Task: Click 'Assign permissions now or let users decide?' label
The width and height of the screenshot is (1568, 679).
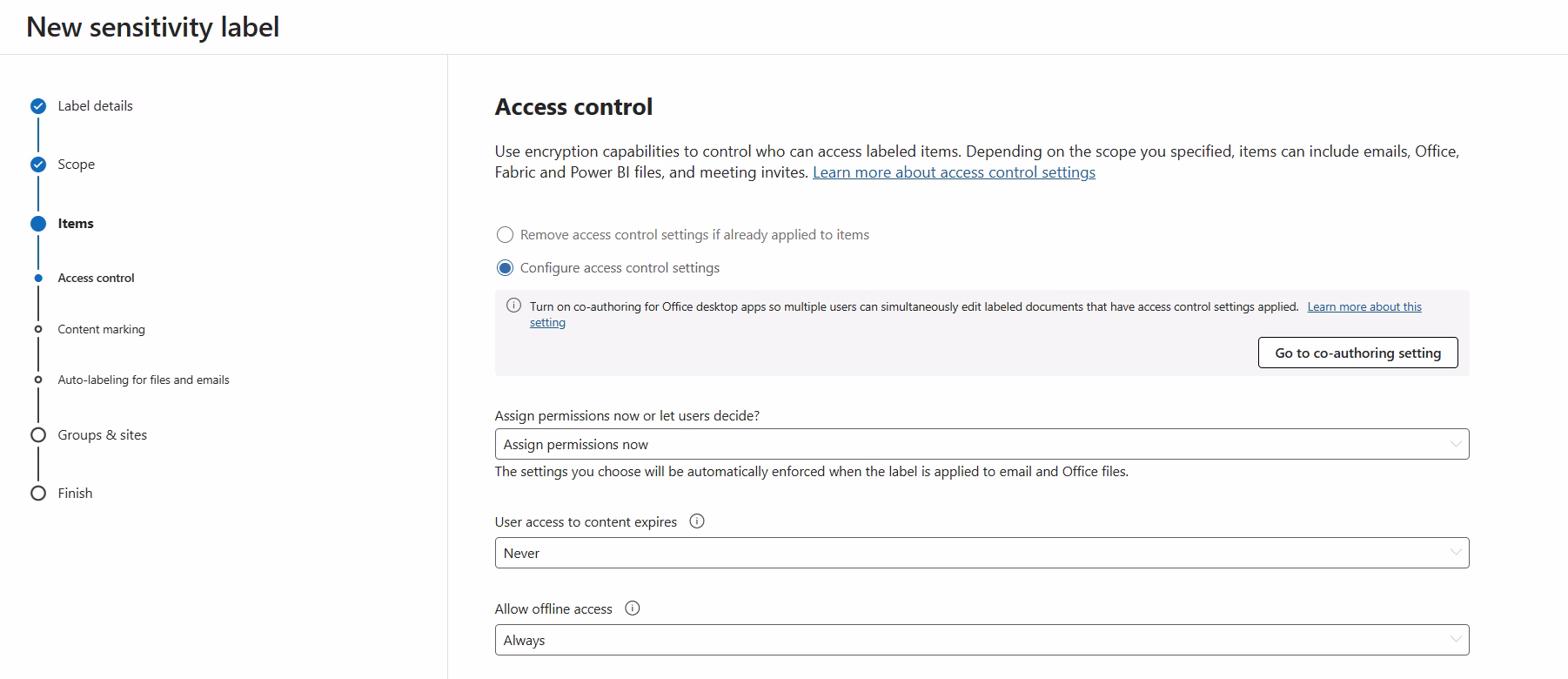Action: tap(627, 416)
